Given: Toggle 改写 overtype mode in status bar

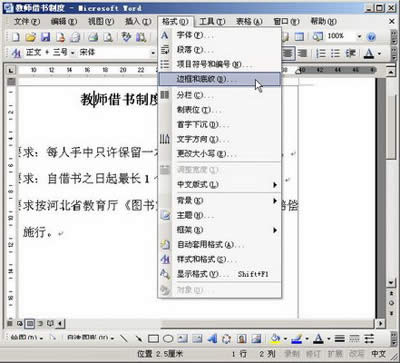Looking at the screenshot, I should 356,354.
